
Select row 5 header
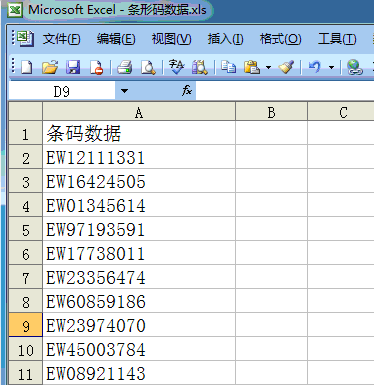(25, 229)
